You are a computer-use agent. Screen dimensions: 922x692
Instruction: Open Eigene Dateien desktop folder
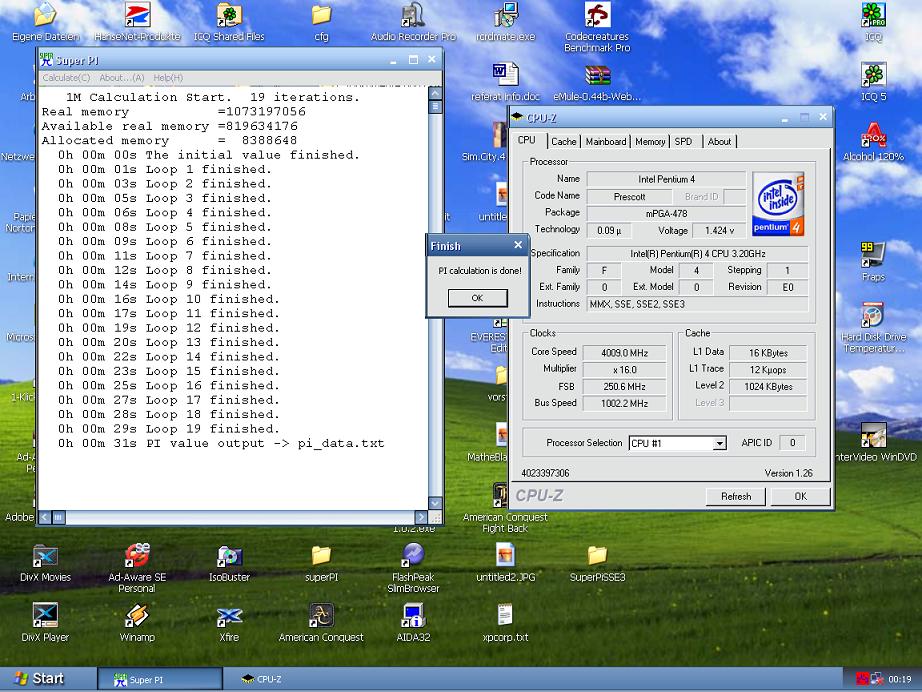[45, 21]
